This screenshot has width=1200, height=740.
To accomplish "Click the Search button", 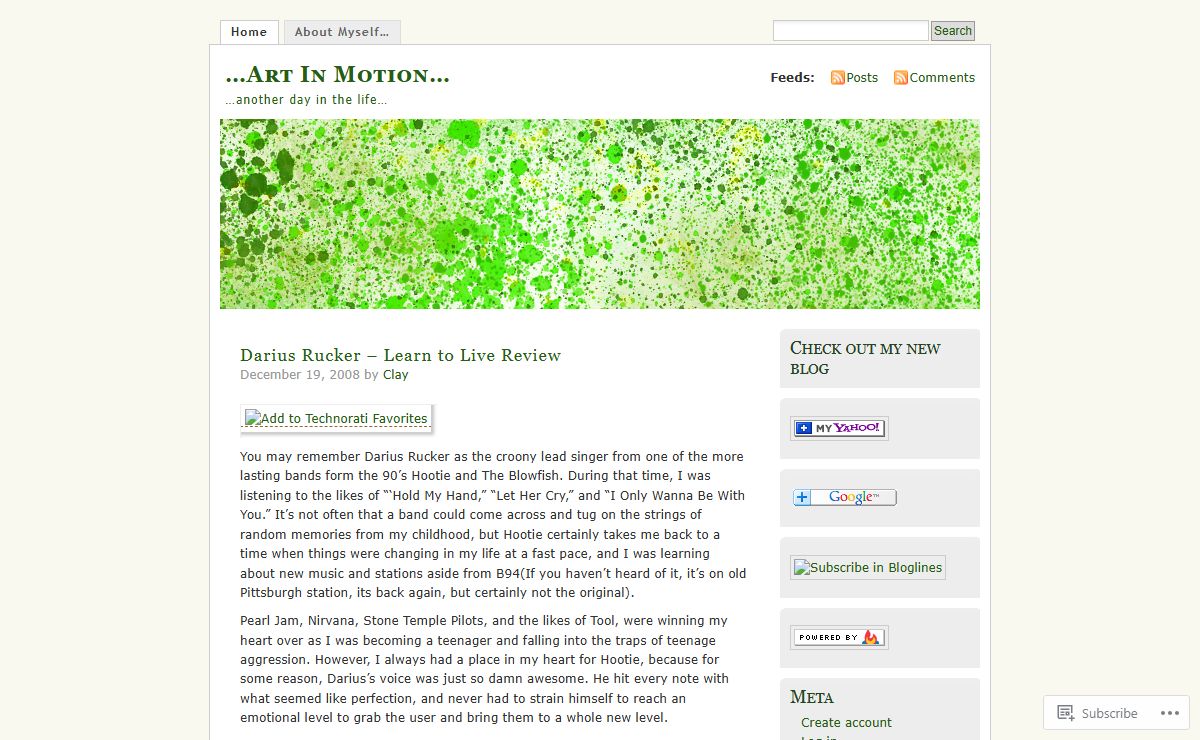I will (x=953, y=31).
